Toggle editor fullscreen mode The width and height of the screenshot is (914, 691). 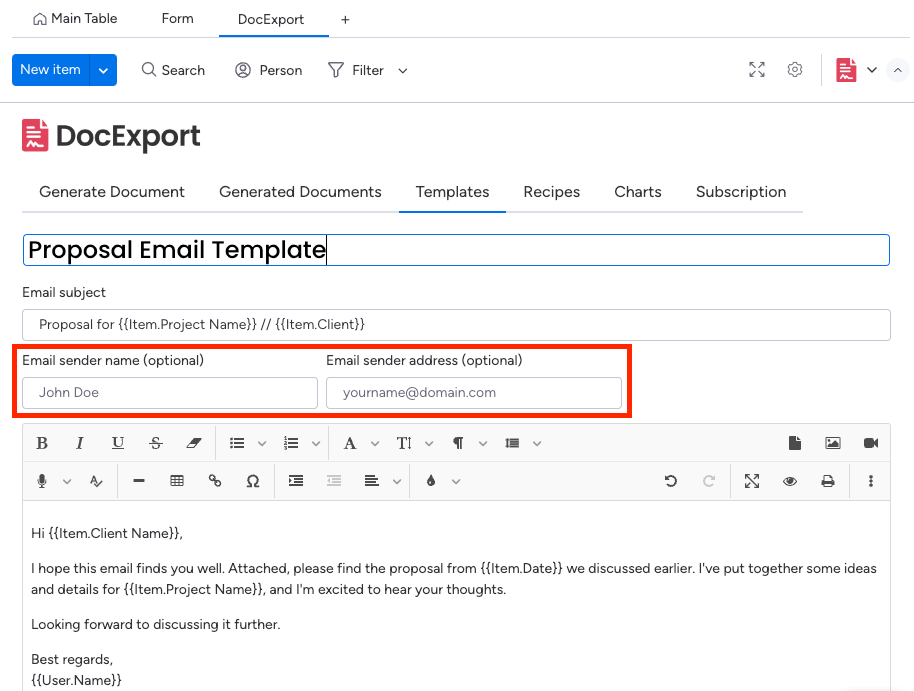point(752,481)
